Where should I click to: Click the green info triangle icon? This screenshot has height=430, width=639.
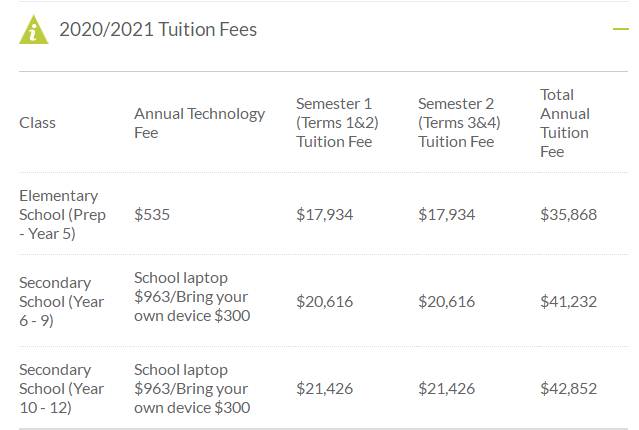tap(34, 30)
